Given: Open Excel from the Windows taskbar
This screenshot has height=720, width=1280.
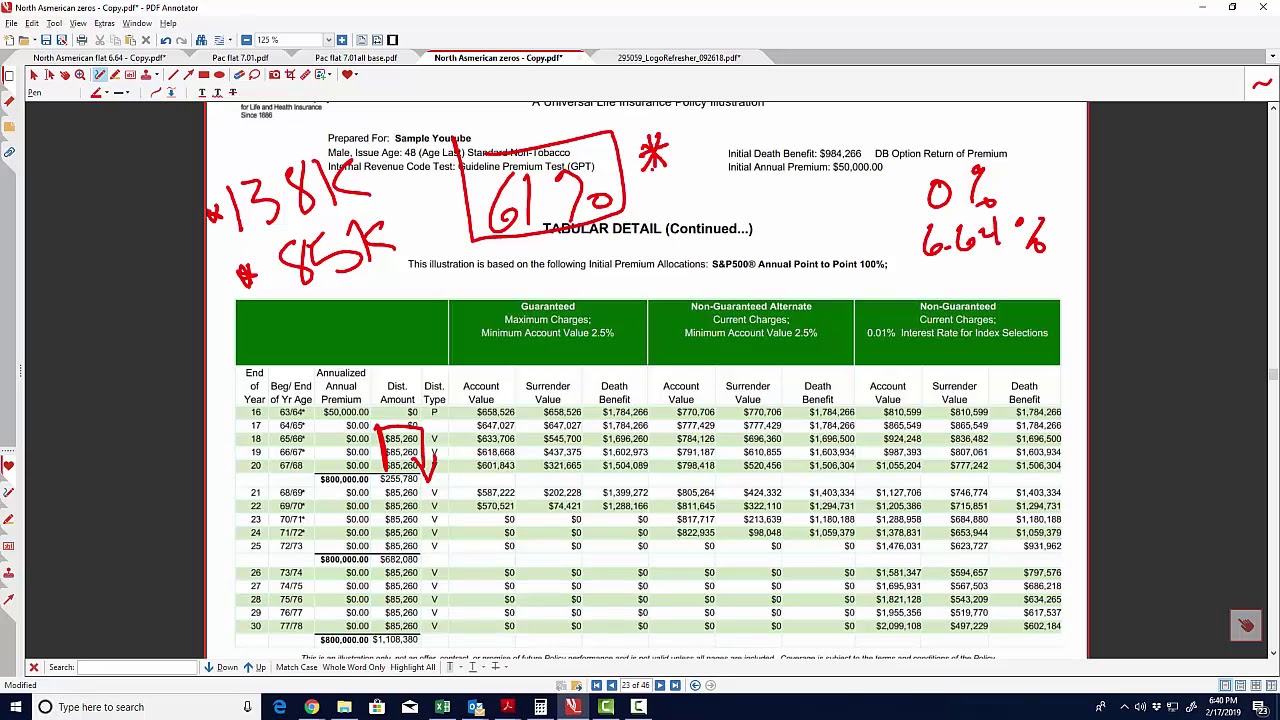Looking at the screenshot, I should click(442, 707).
